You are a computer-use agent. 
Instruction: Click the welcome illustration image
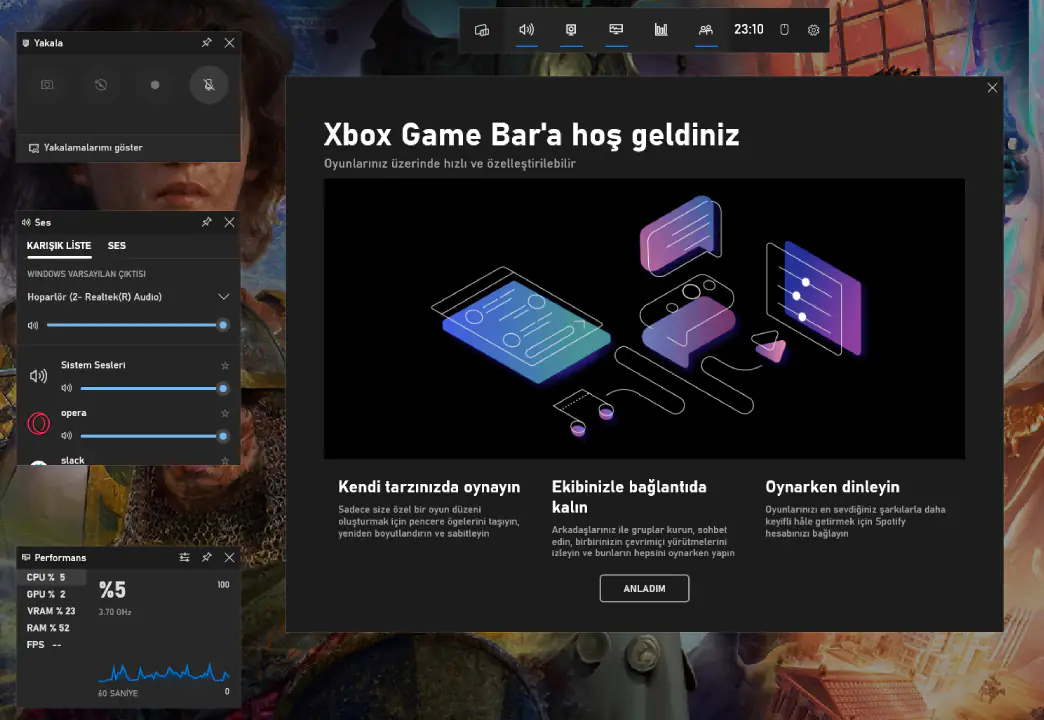644,318
